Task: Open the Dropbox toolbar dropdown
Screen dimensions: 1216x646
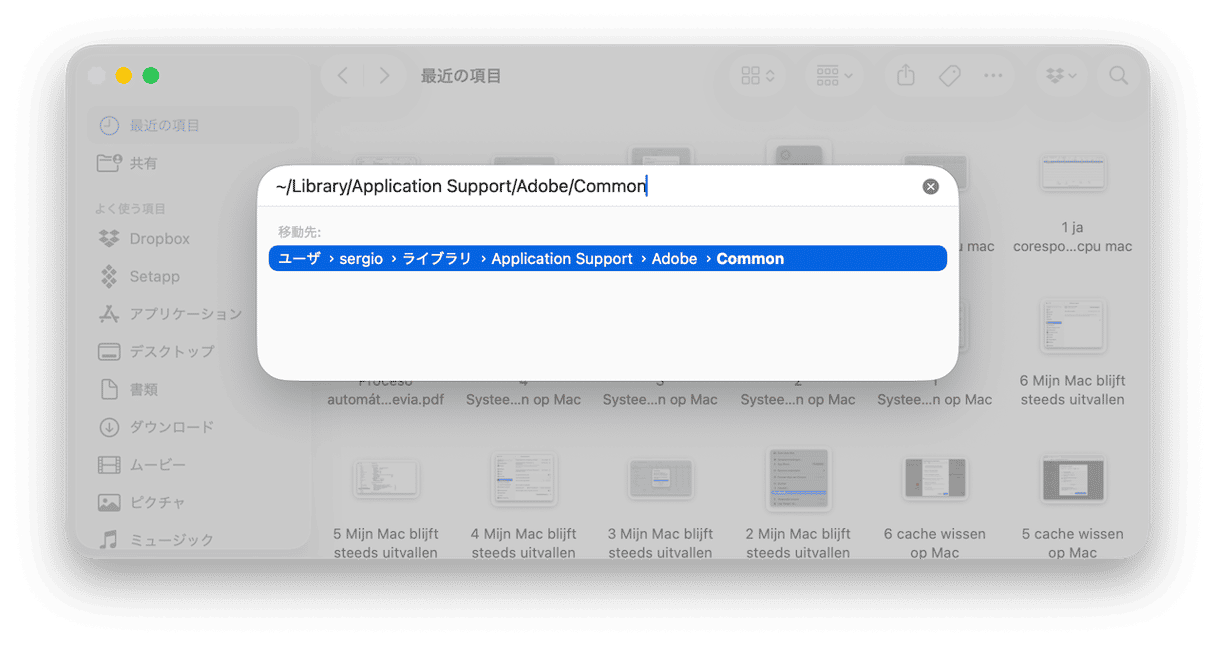Action: [x=1061, y=76]
